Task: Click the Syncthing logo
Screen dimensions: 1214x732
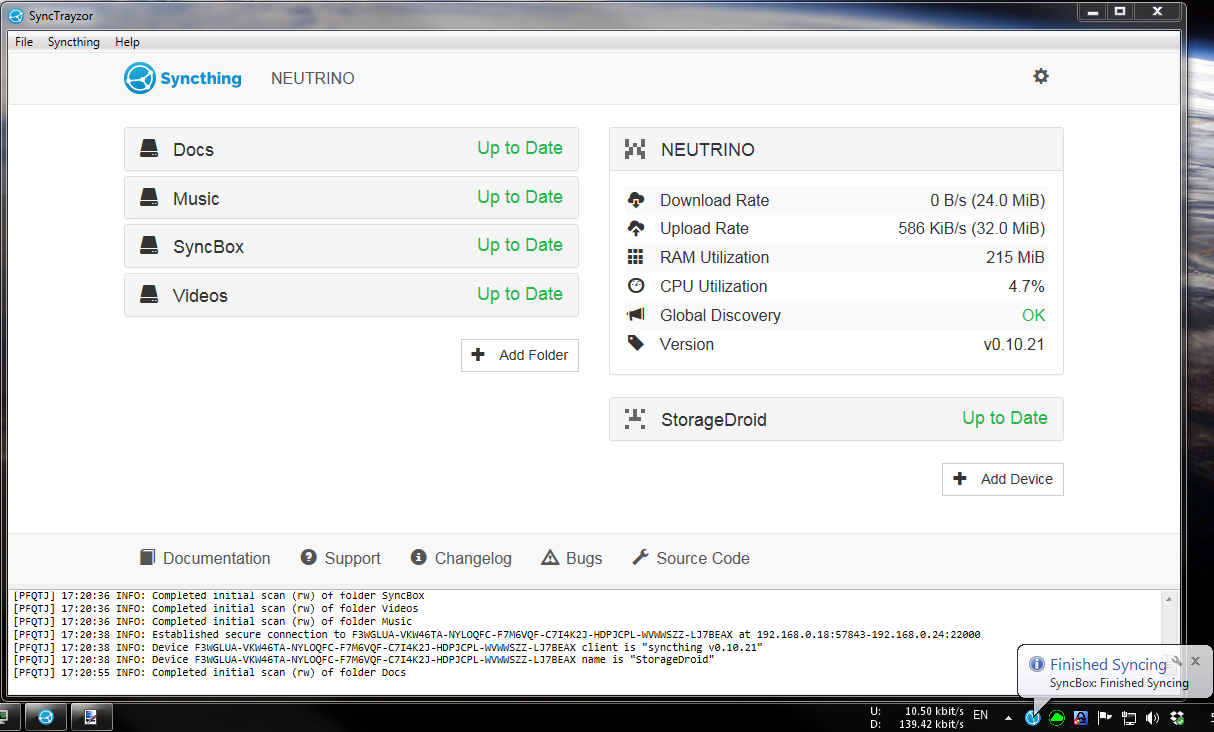Action: click(x=183, y=78)
